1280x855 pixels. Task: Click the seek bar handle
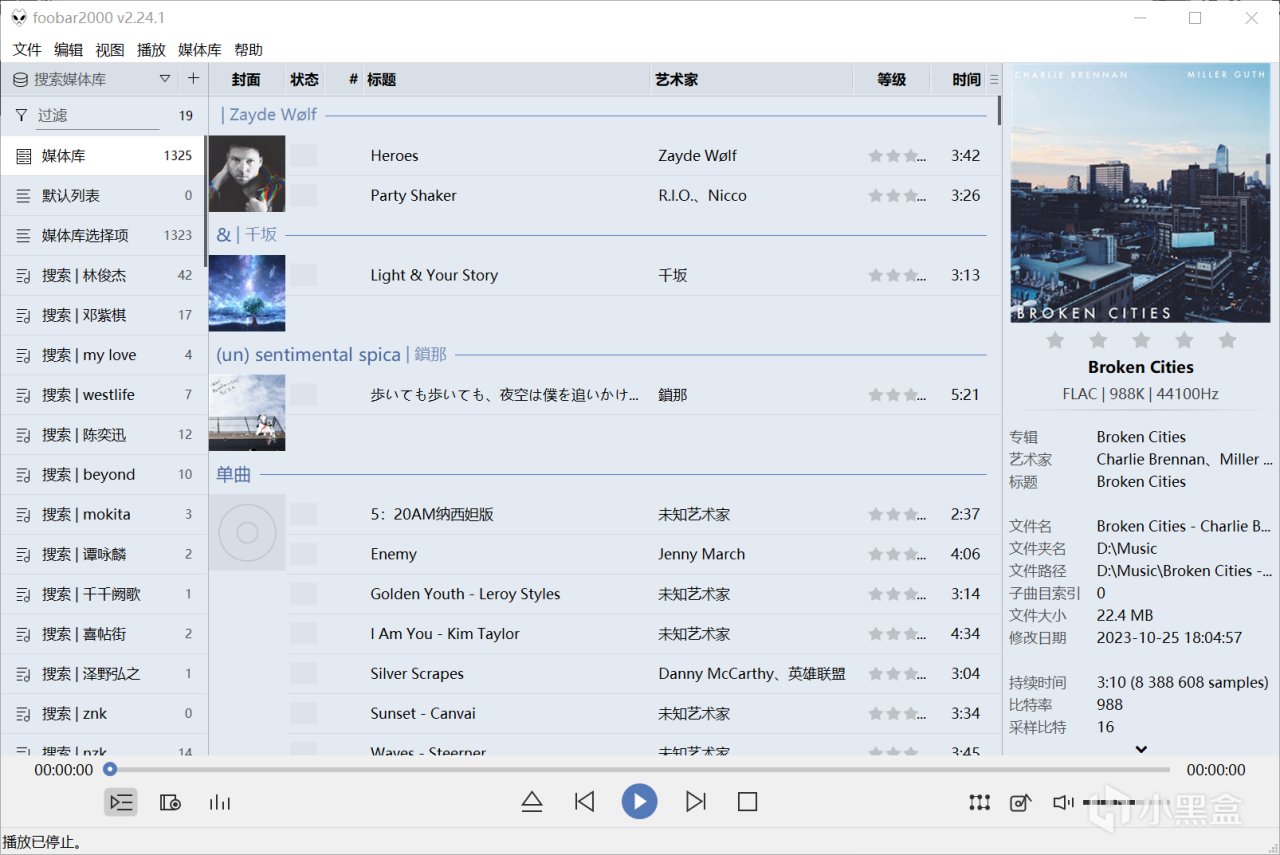110,769
